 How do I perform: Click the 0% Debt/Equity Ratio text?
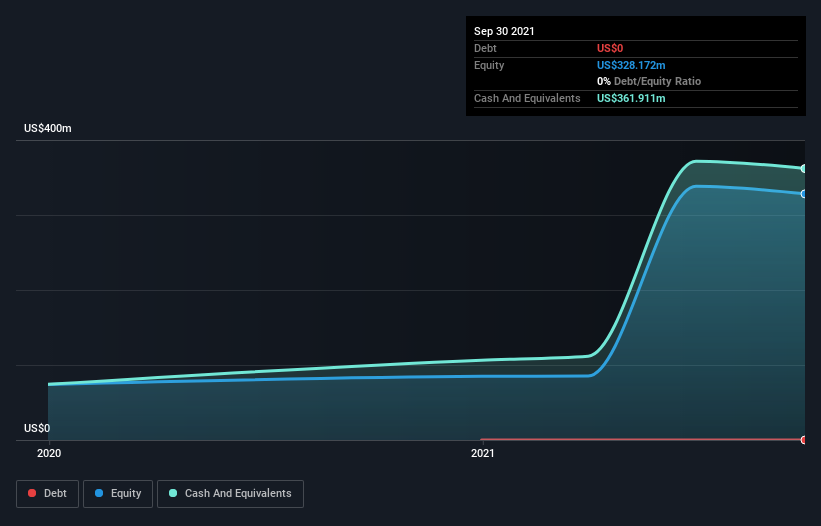click(649, 81)
